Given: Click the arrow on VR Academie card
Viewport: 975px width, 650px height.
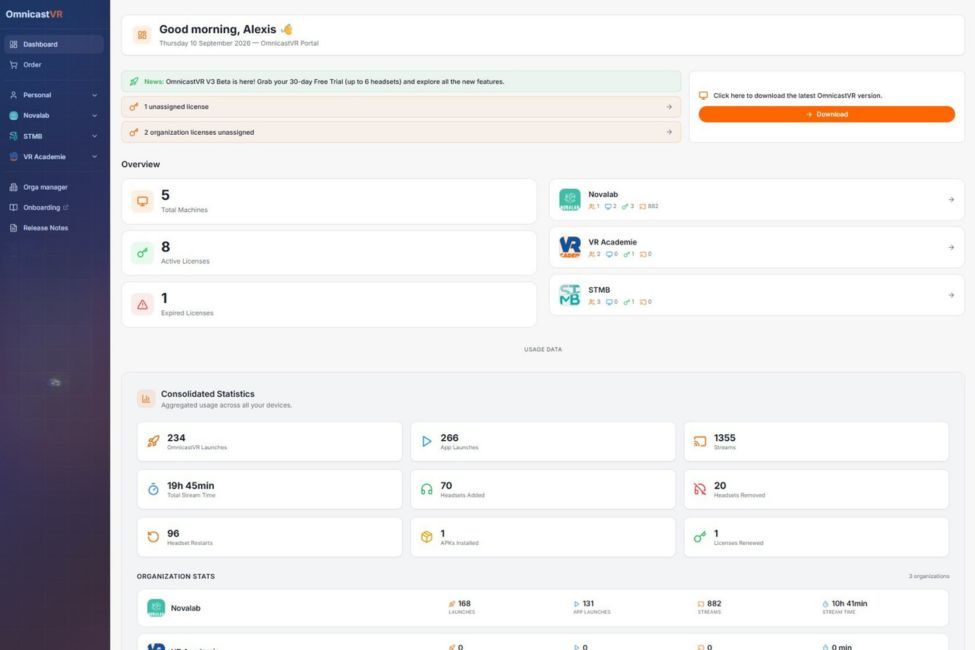Looking at the screenshot, I should pyautogui.click(x=951, y=248).
